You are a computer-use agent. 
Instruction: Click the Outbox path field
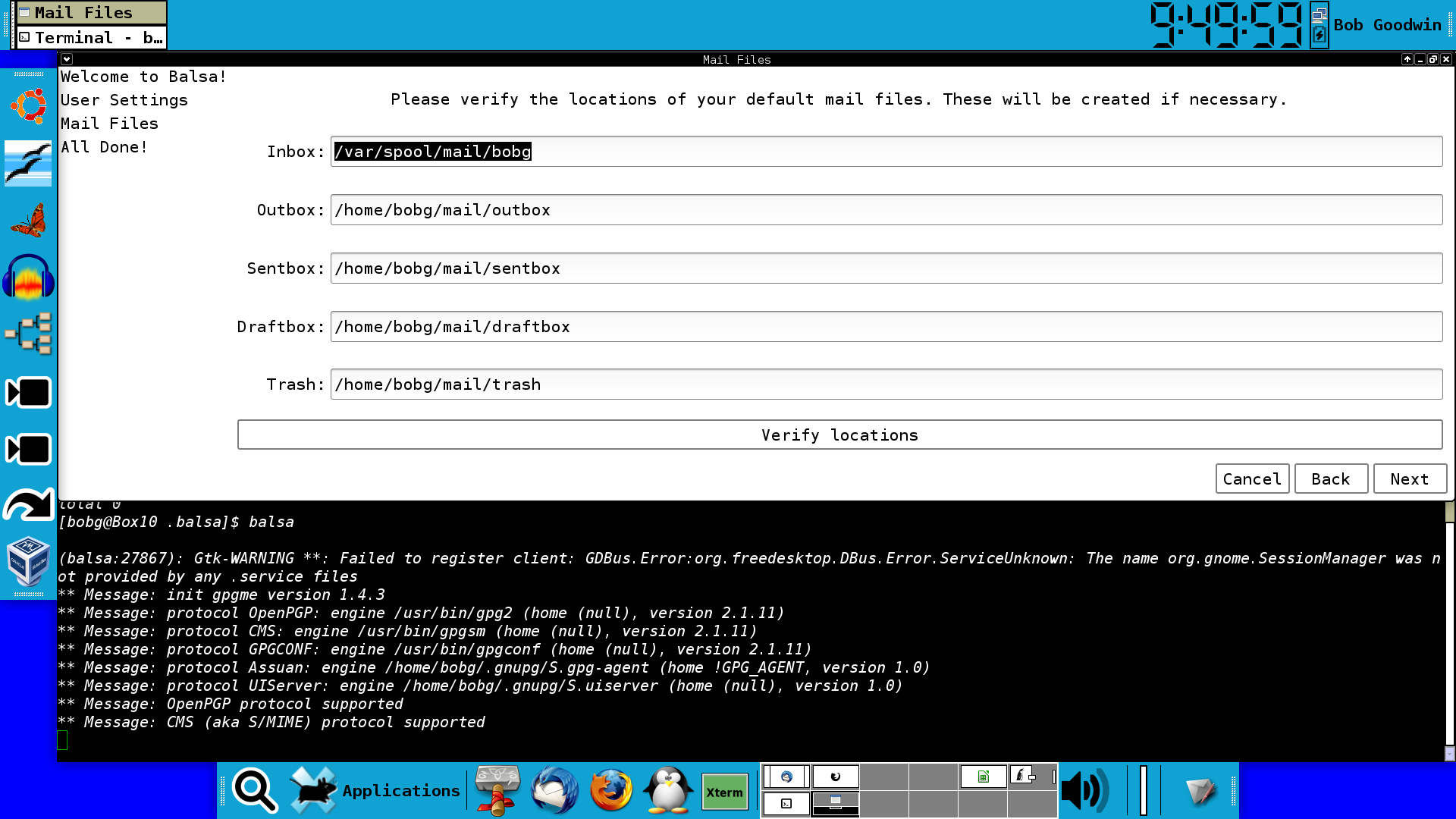pyautogui.click(x=886, y=209)
